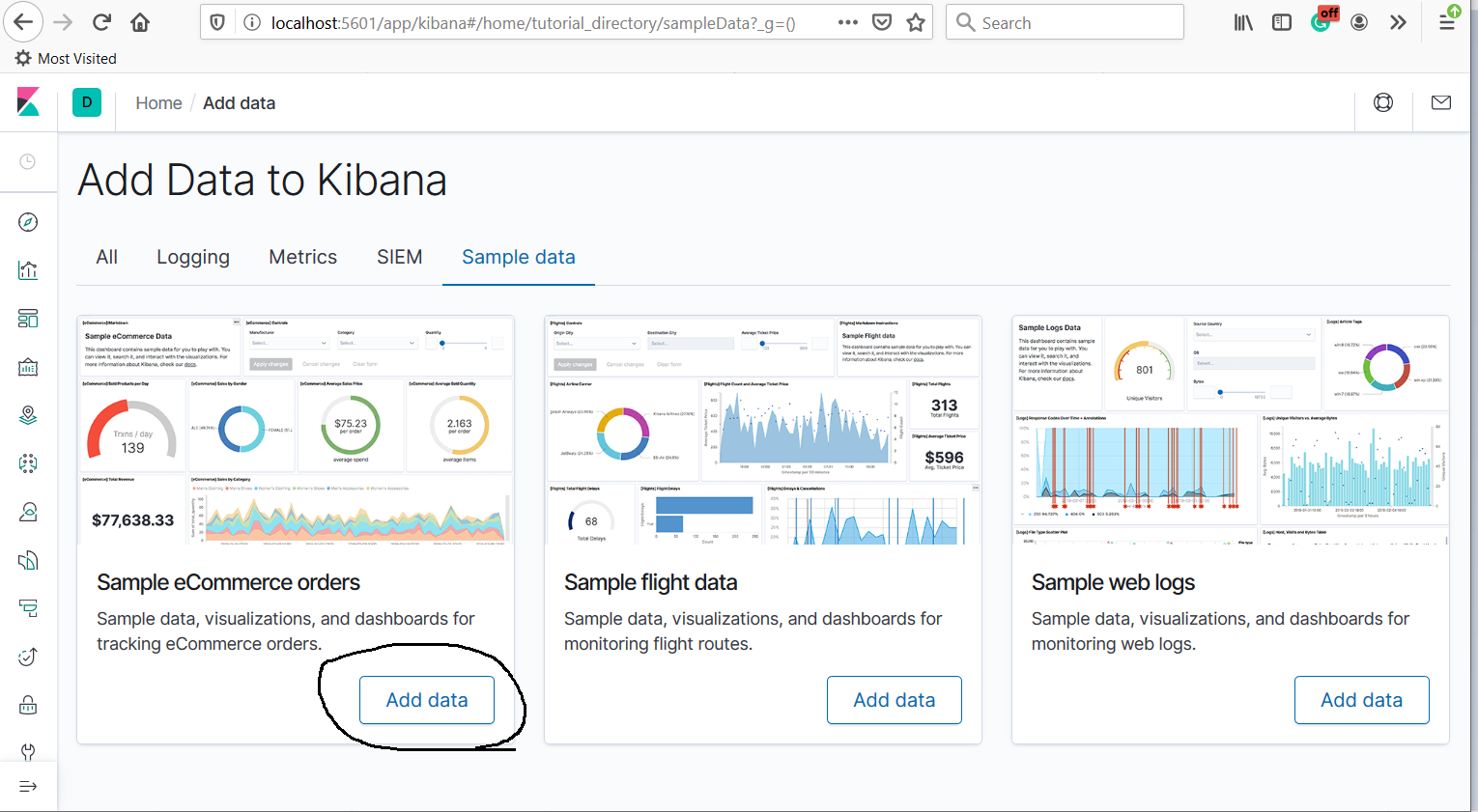Show site information icon in address bar
Image resolution: width=1478 pixels, height=812 pixels.
[251, 22]
